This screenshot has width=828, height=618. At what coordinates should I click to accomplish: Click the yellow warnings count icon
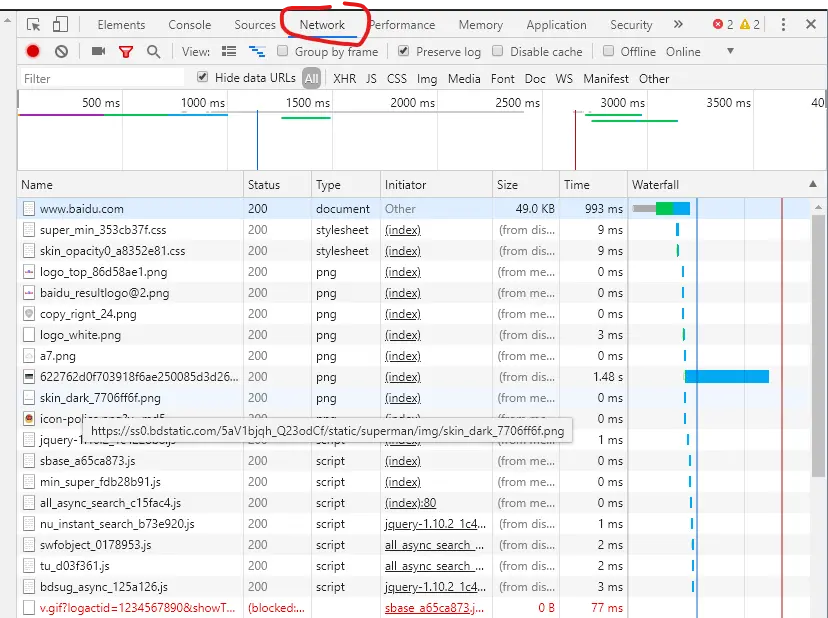(745, 24)
